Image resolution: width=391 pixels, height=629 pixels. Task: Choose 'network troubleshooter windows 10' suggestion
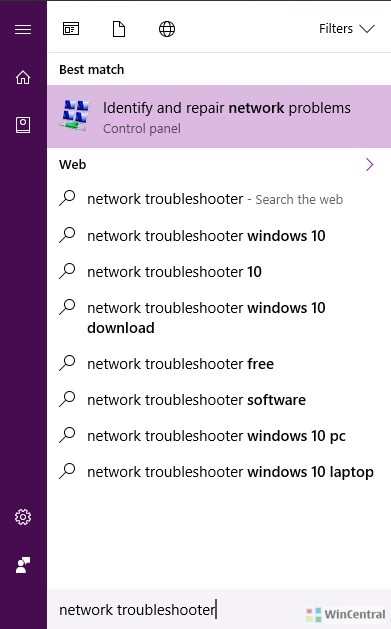click(x=219, y=235)
